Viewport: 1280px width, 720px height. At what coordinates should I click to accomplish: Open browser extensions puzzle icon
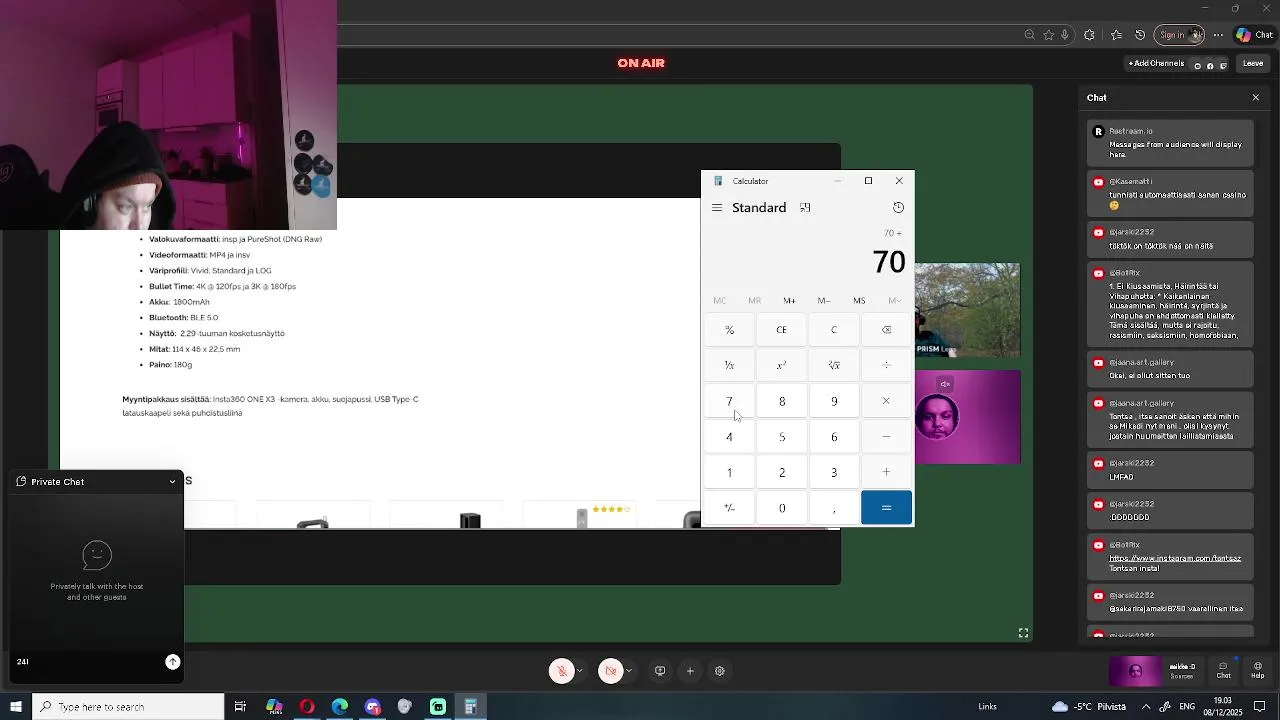[1090, 35]
